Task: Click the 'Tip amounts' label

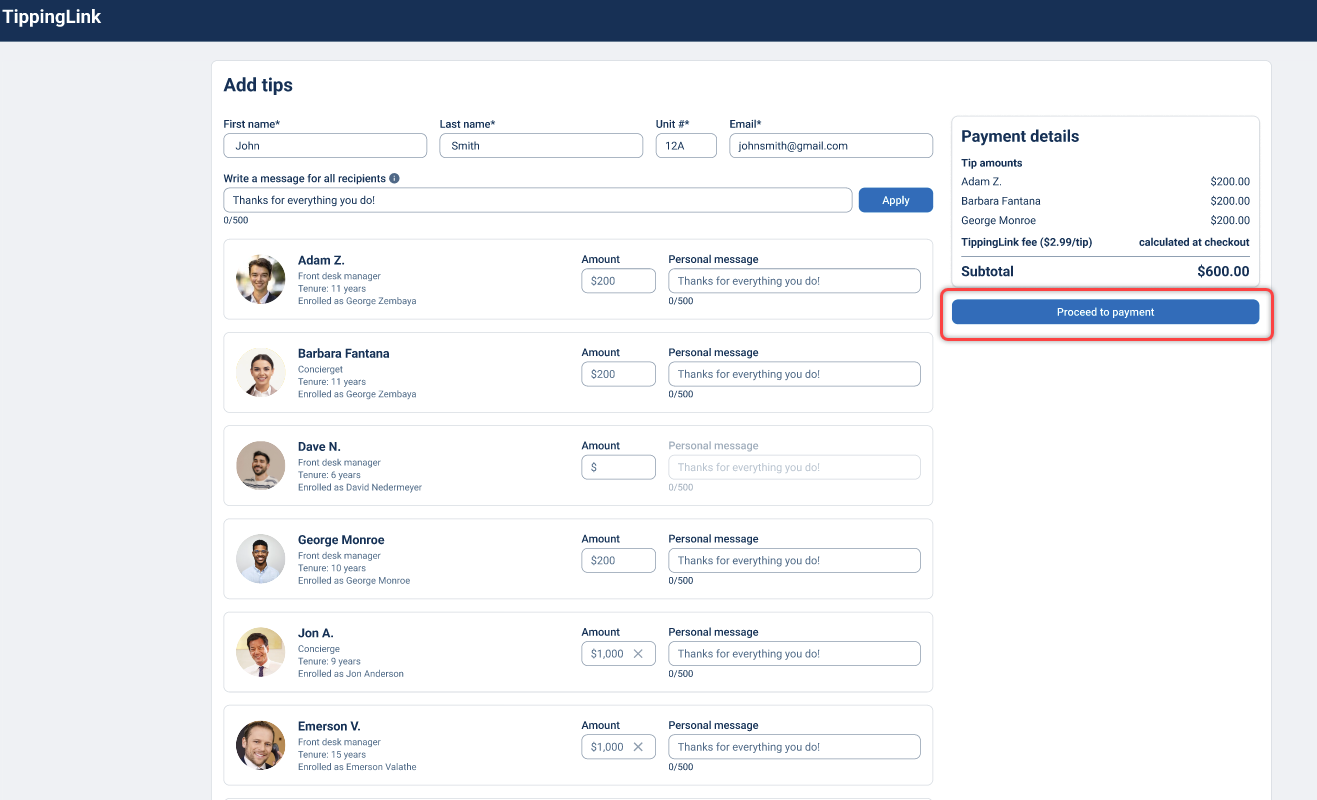Action: (992, 163)
